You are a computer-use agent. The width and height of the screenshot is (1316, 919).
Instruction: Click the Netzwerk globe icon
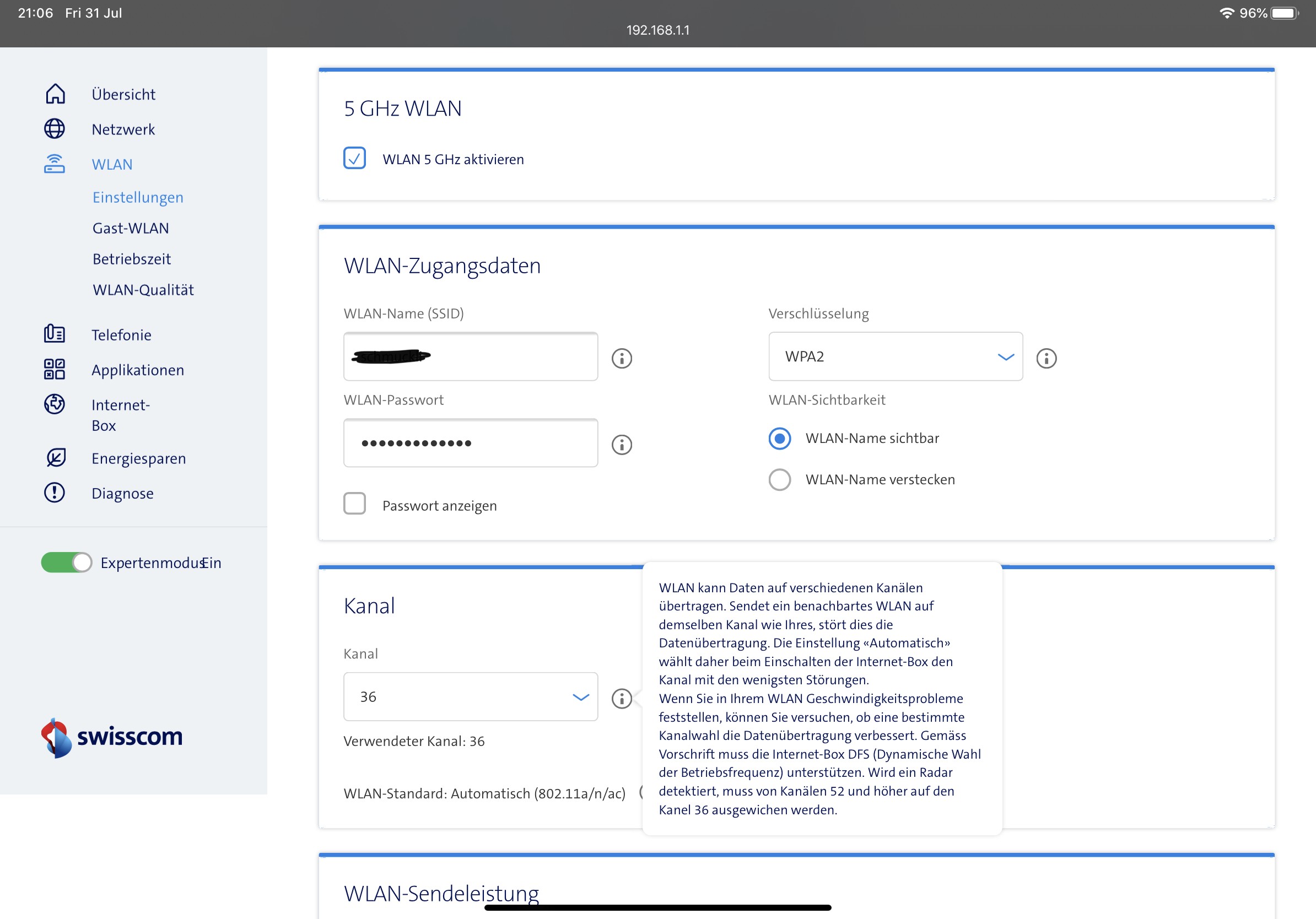tap(55, 129)
